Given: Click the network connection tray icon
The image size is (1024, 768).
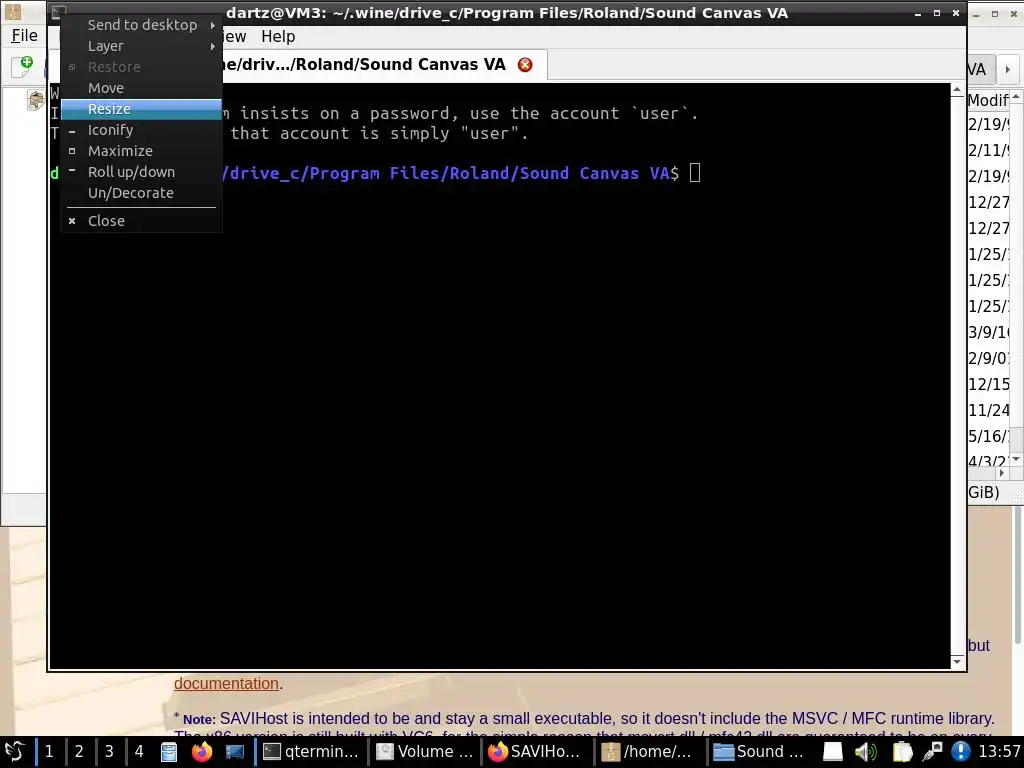Looking at the screenshot, I should pyautogui.click(x=932, y=752).
